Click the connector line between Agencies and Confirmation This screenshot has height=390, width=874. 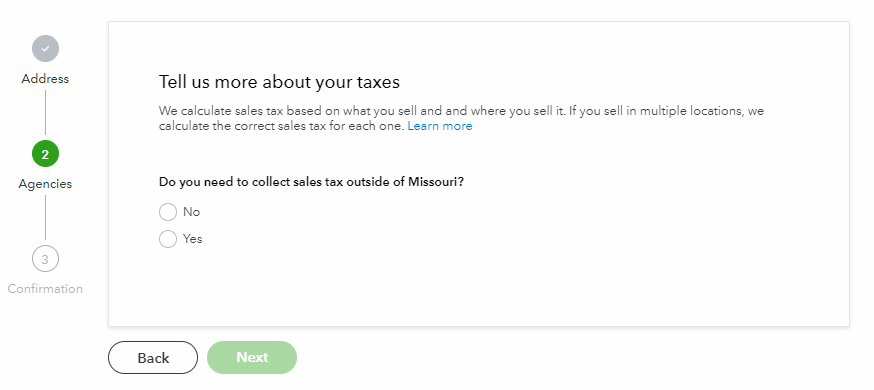click(45, 217)
